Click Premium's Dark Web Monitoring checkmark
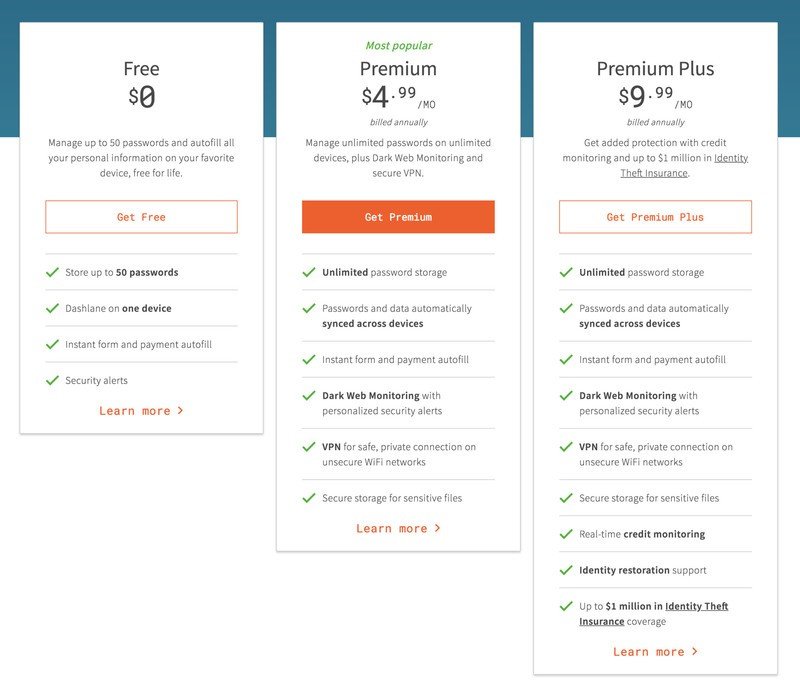This screenshot has width=800, height=688. pos(309,396)
